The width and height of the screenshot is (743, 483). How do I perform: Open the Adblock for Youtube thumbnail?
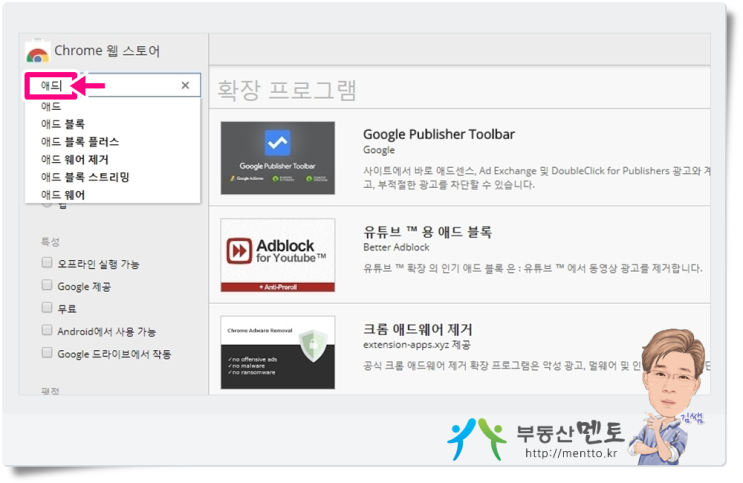(x=278, y=255)
